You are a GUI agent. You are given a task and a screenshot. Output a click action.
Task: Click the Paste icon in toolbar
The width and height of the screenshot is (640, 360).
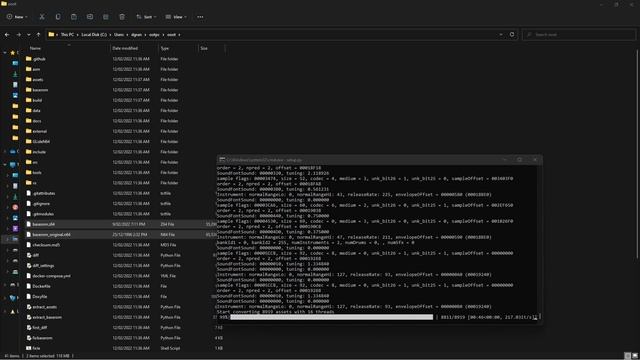tap(73, 17)
